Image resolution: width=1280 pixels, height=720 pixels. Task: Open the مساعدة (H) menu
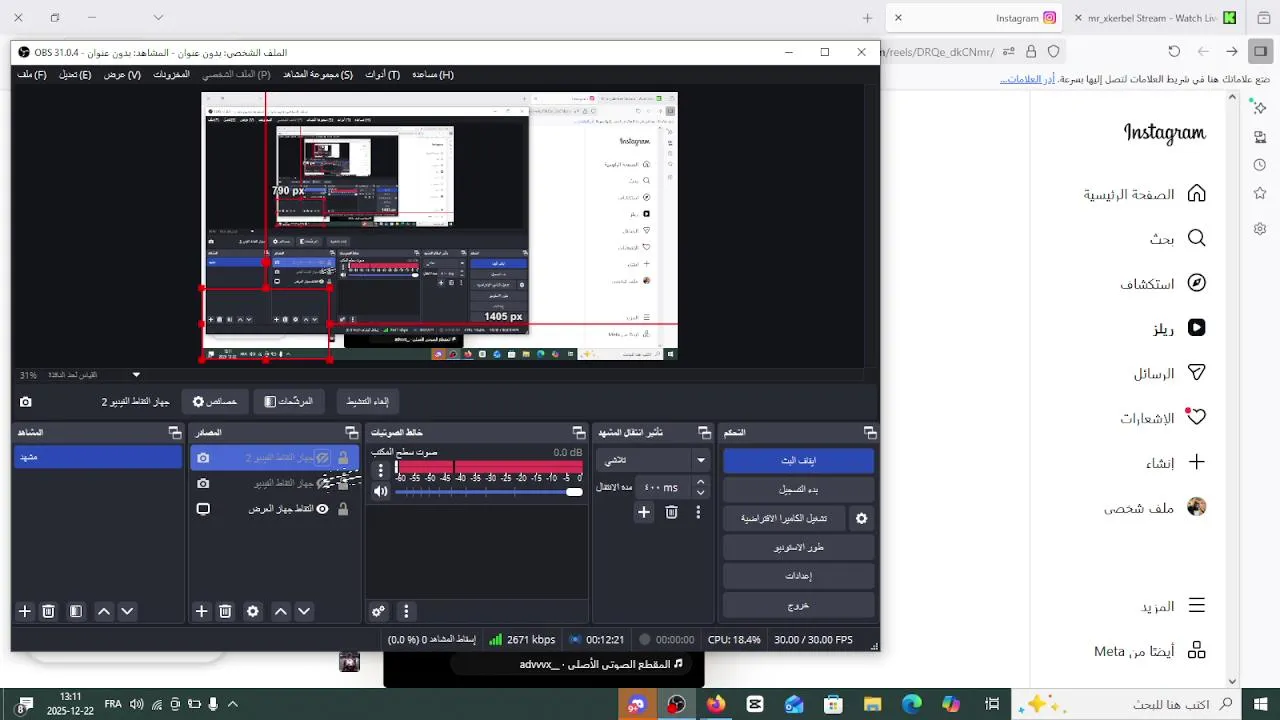(x=433, y=74)
